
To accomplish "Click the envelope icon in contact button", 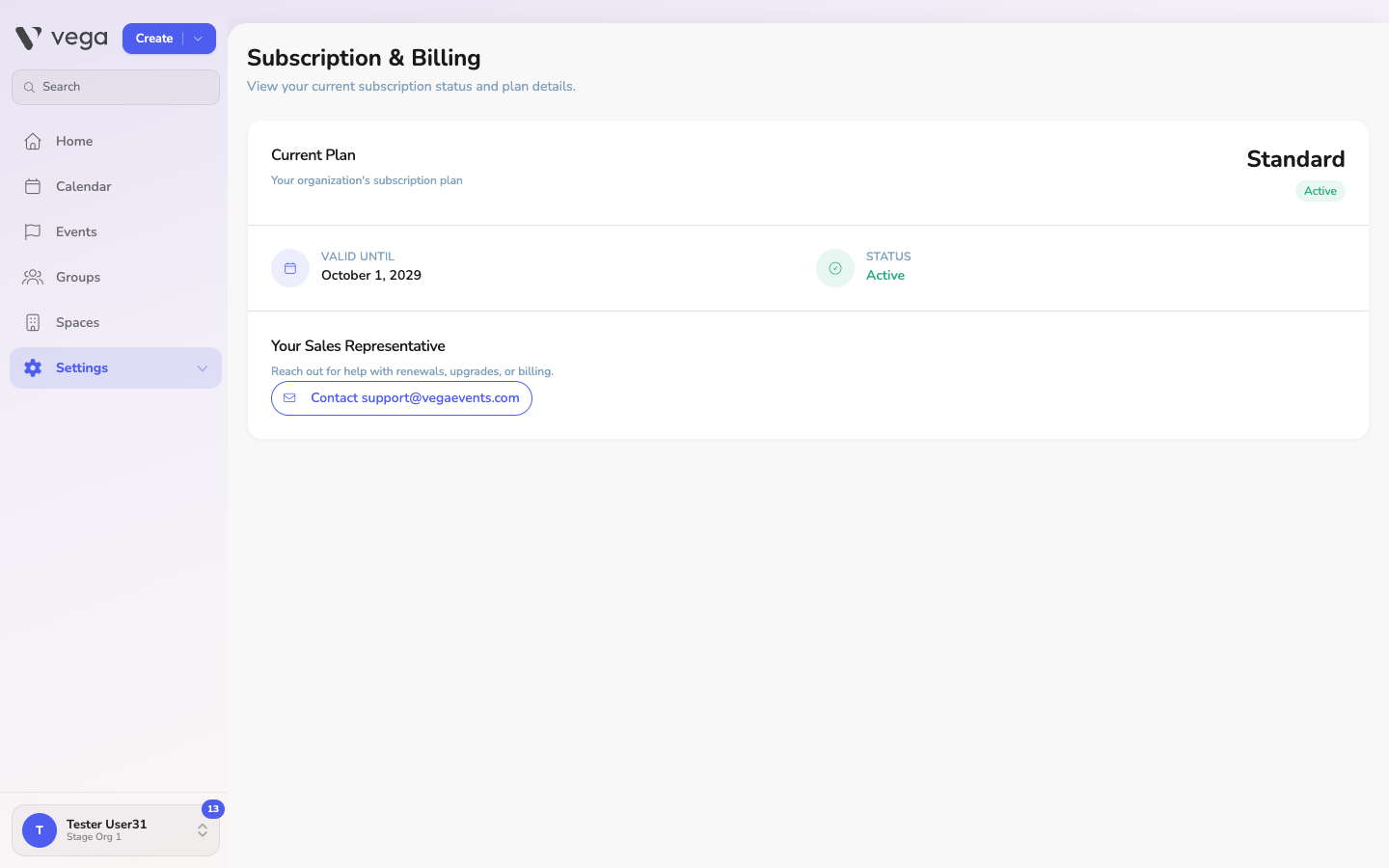I will (x=289, y=398).
